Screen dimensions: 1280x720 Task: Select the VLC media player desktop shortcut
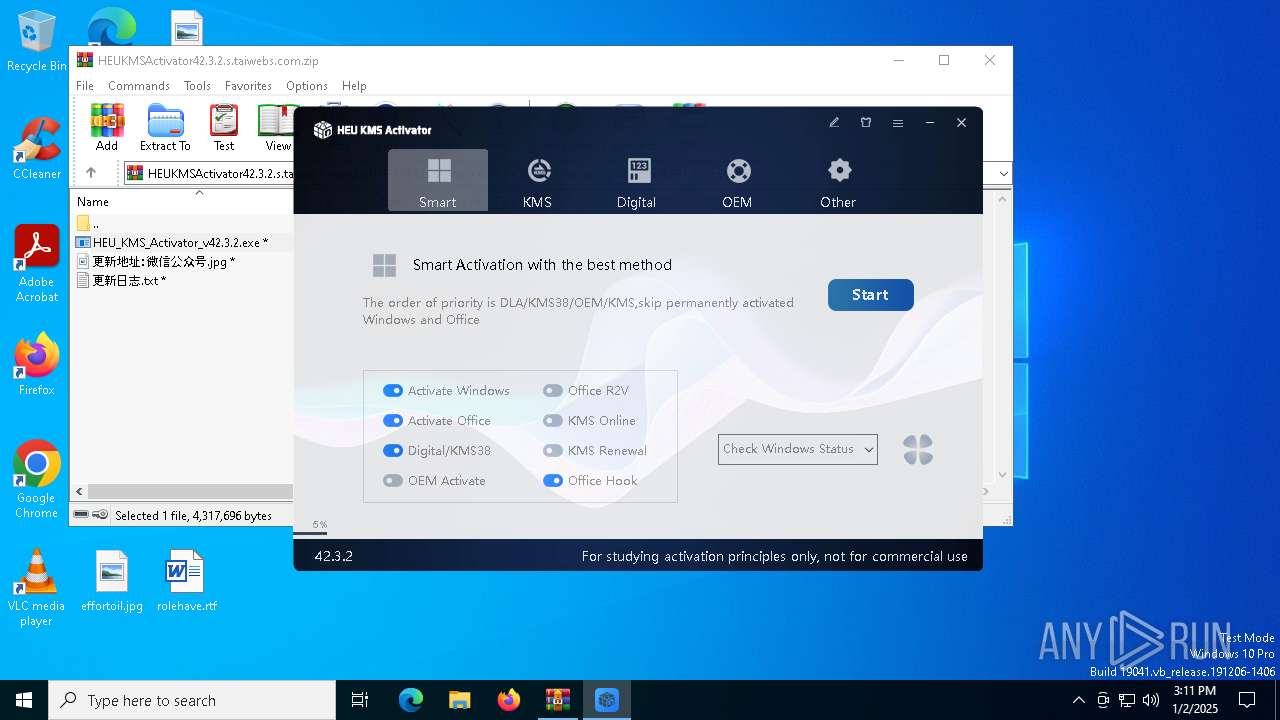pyautogui.click(x=37, y=588)
